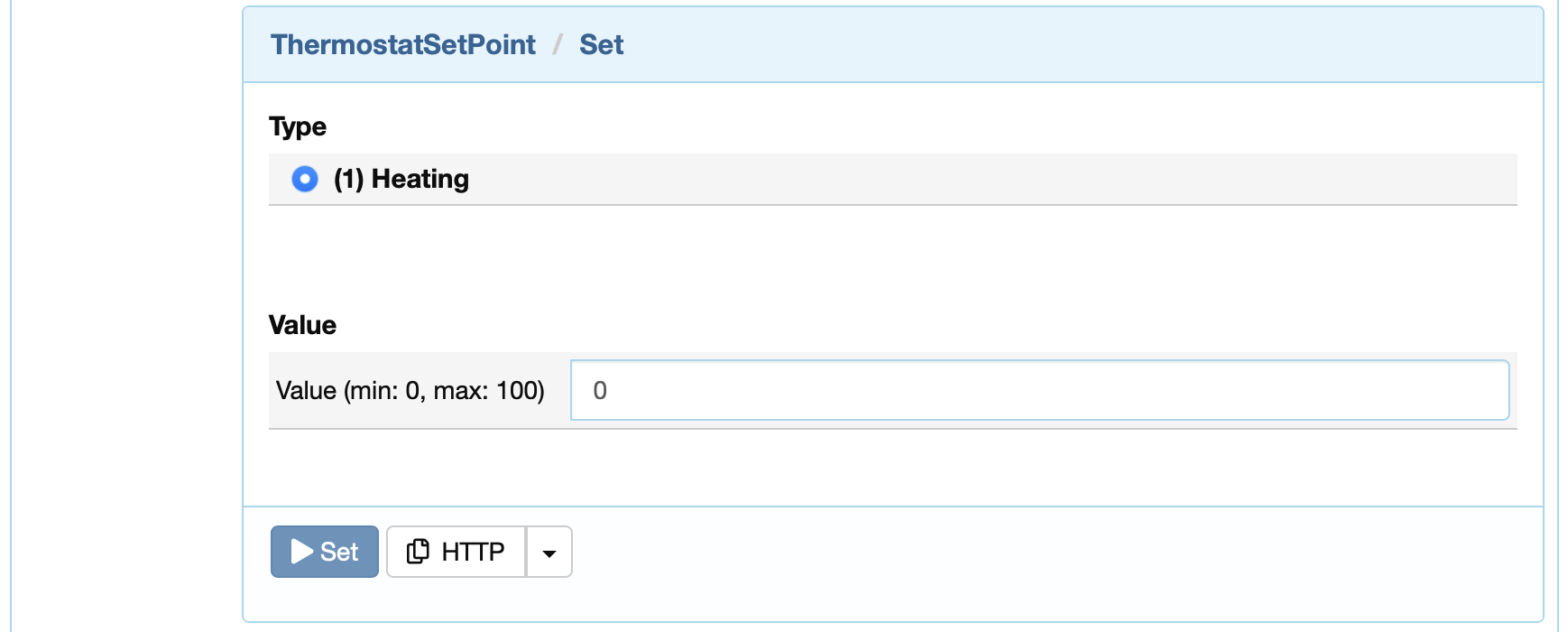Click the gray Heating type row
Image resolution: width=1568 pixels, height=632 pixels.
tap(893, 179)
